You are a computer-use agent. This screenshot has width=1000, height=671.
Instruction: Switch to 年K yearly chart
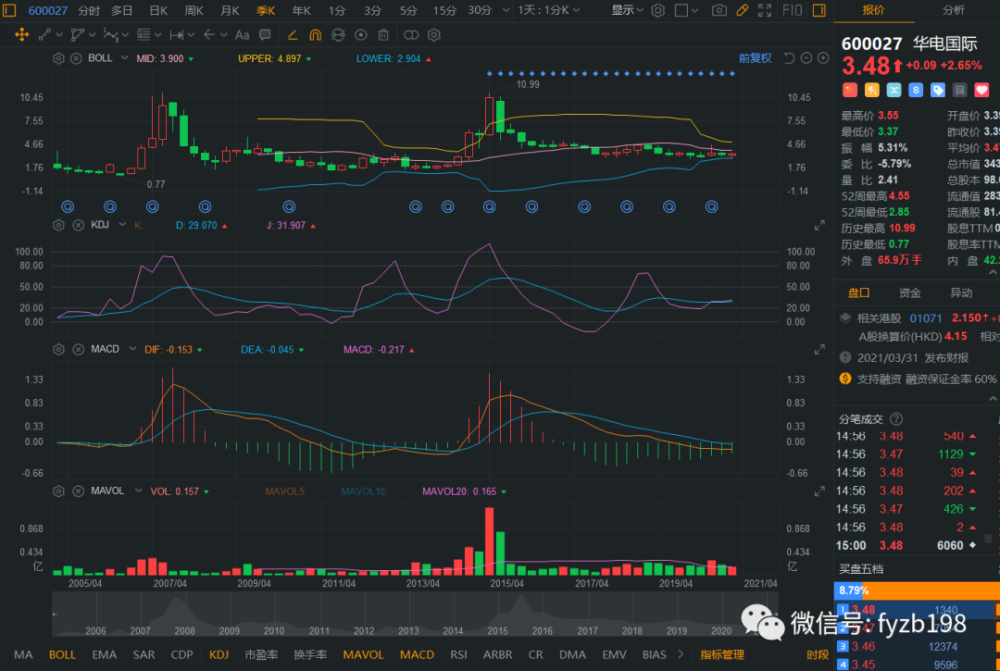(301, 10)
